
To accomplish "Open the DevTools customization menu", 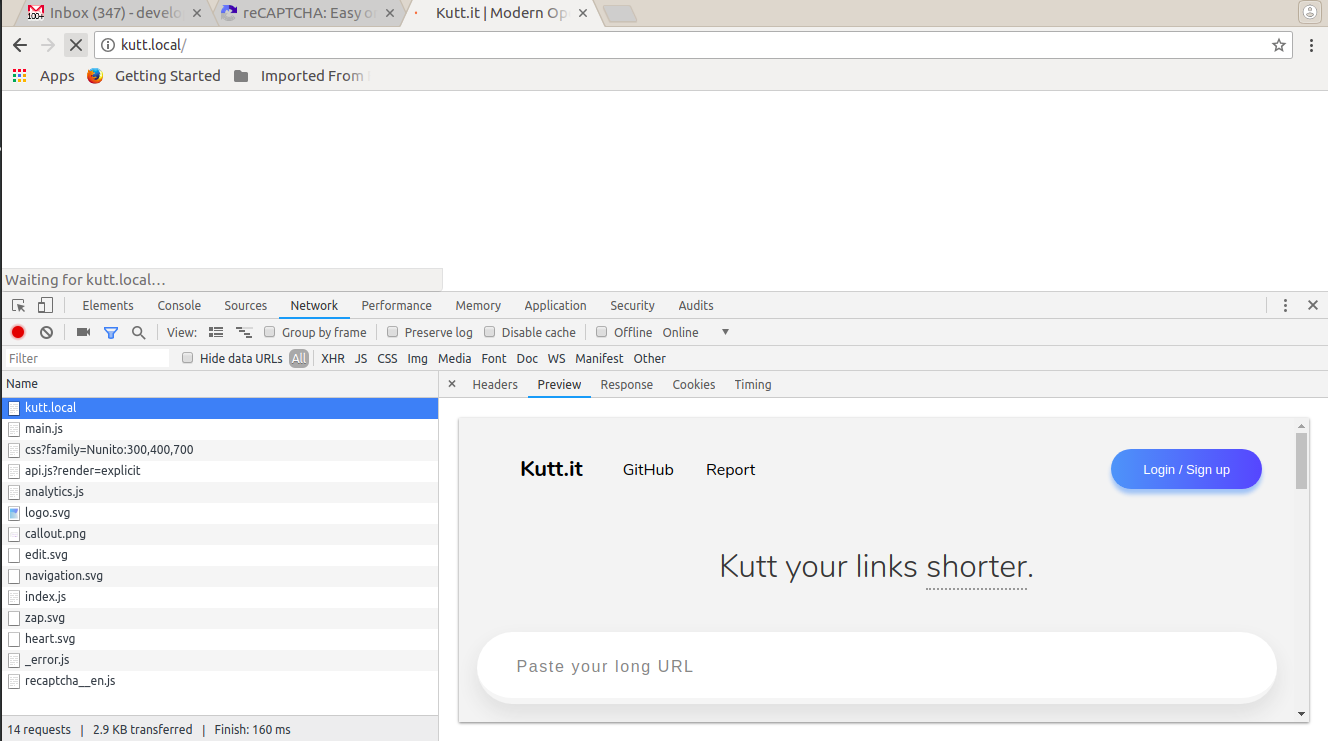I will (1285, 305).
